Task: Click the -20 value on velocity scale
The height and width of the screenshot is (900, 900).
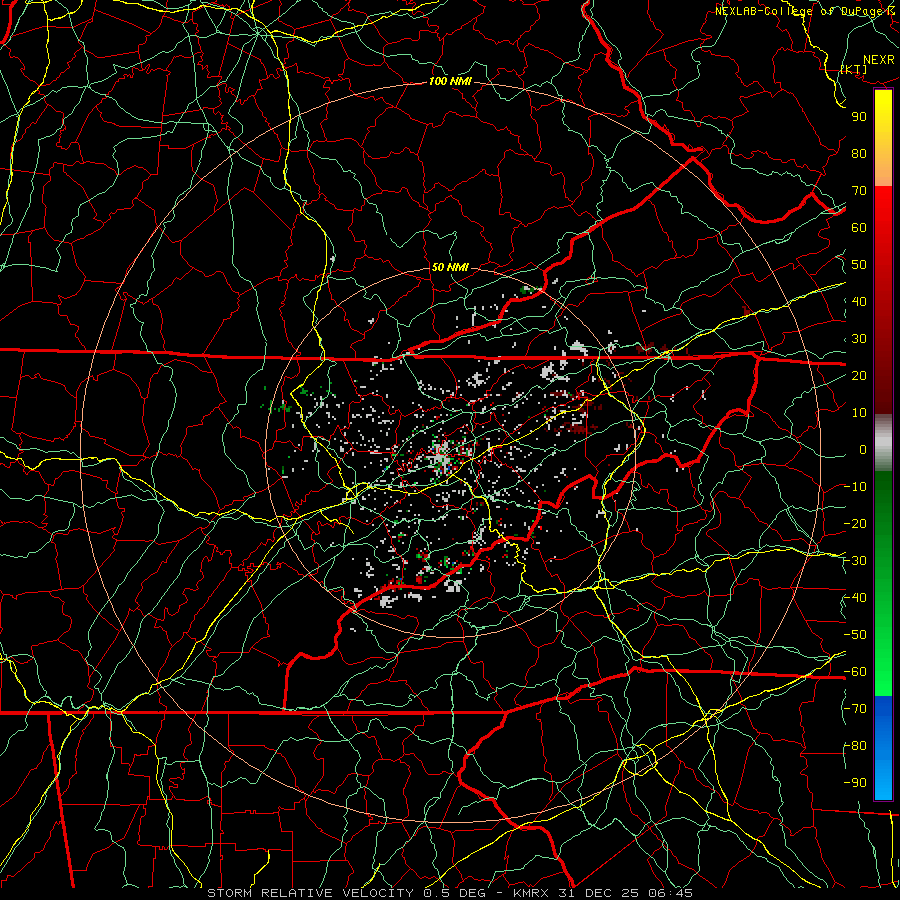Action: click(855, 524)
